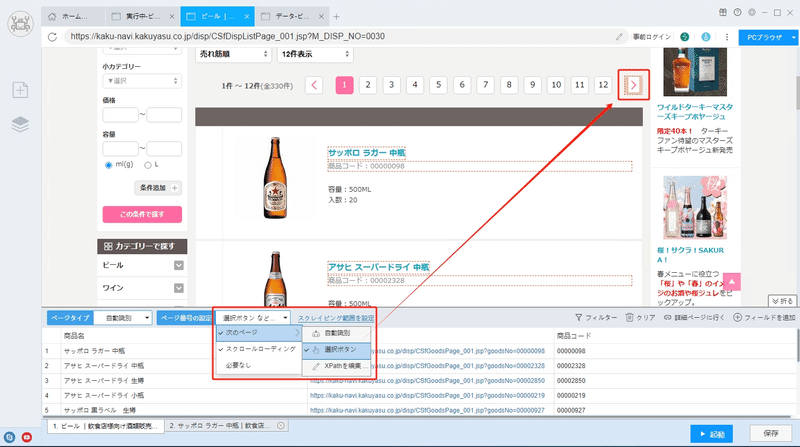This screenshot has height=447, width=800.
Task: Click the サッポロ ラガー beer bottle image
Action: tap(275, 178)
